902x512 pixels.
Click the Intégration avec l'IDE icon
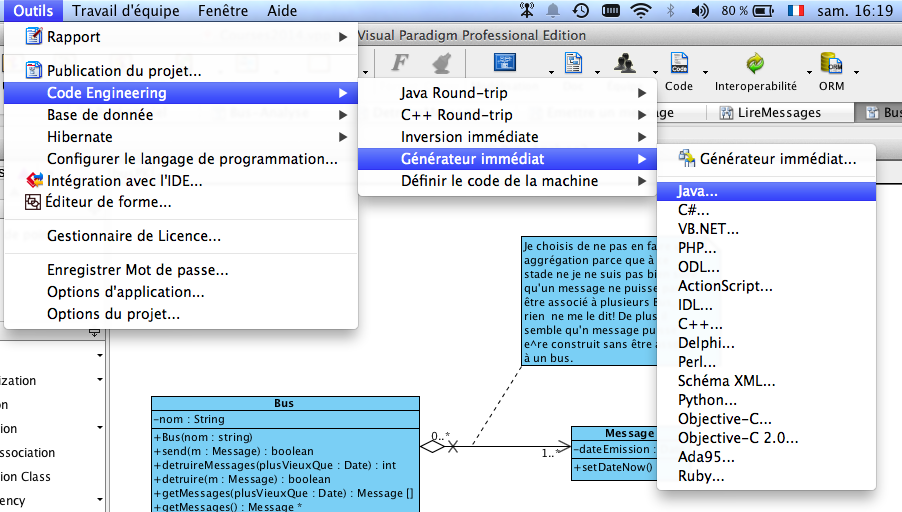[x=34, y=181]
